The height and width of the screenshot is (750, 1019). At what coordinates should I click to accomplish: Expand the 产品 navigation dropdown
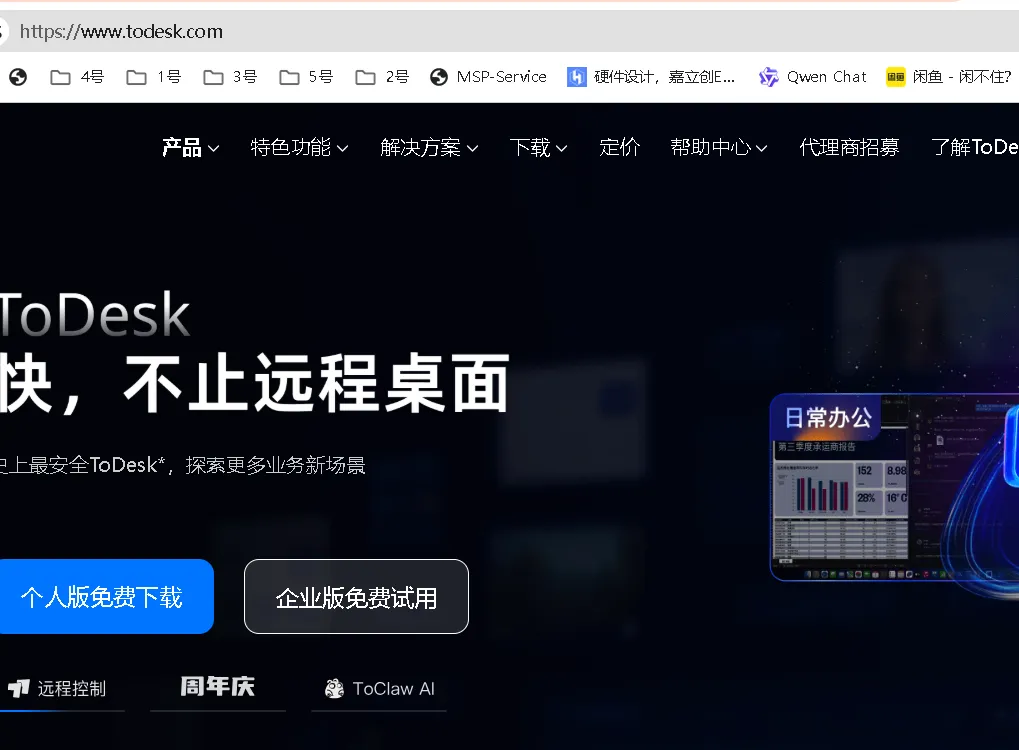pos(190,148)
